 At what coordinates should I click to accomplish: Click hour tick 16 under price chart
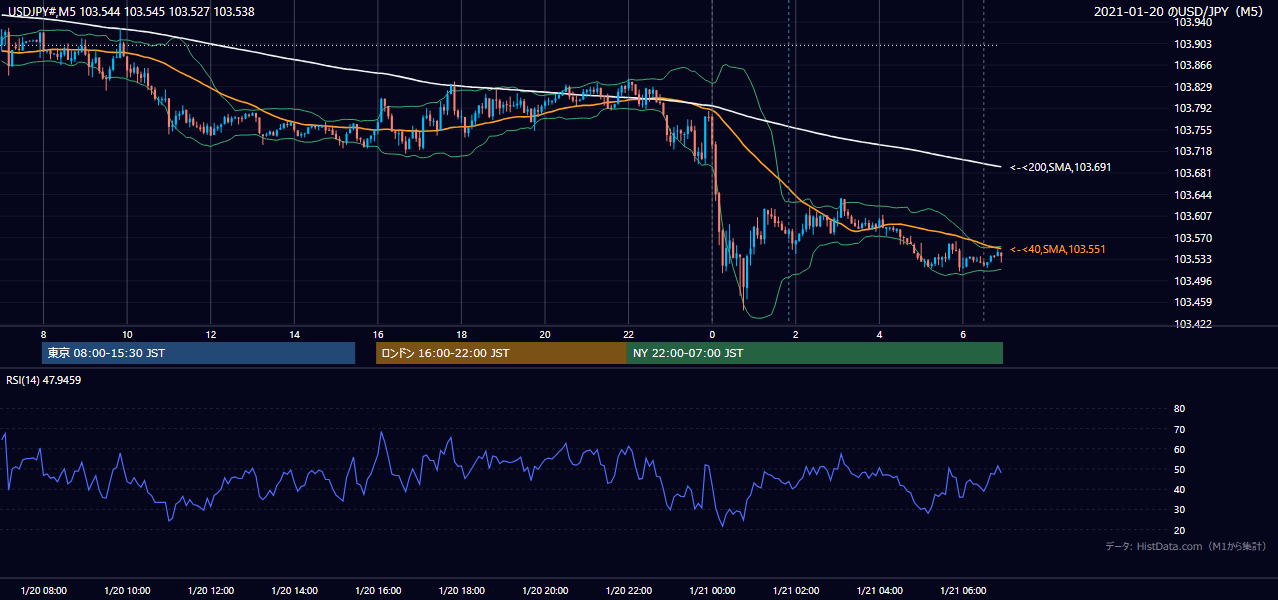click(377, 334)
